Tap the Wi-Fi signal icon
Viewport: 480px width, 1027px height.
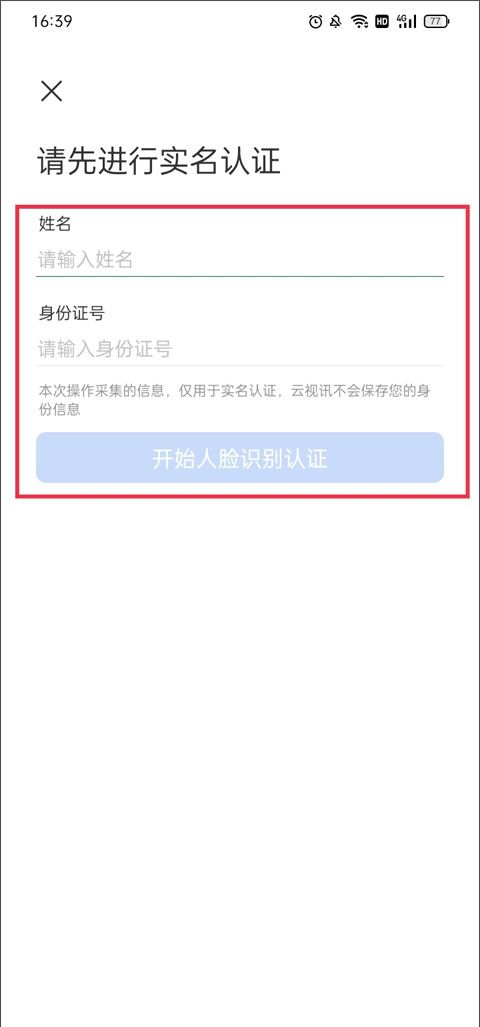coord(360,22)
